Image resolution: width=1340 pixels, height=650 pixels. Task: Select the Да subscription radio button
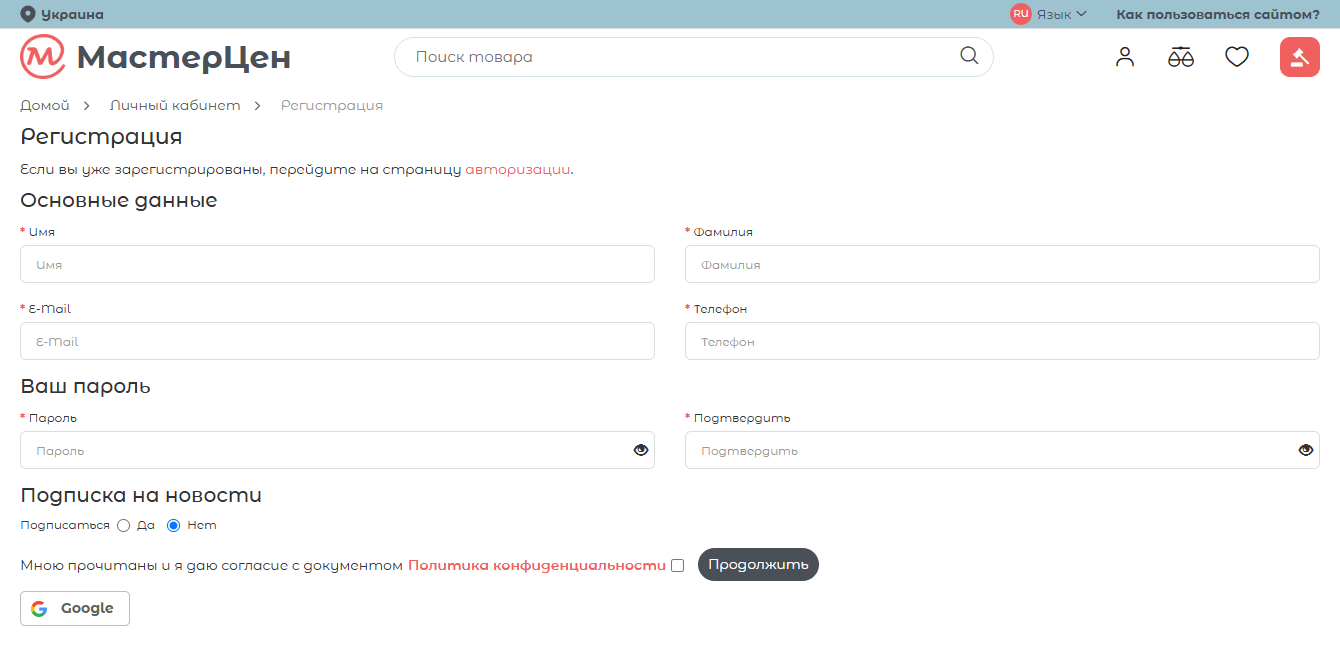[124, 525]
